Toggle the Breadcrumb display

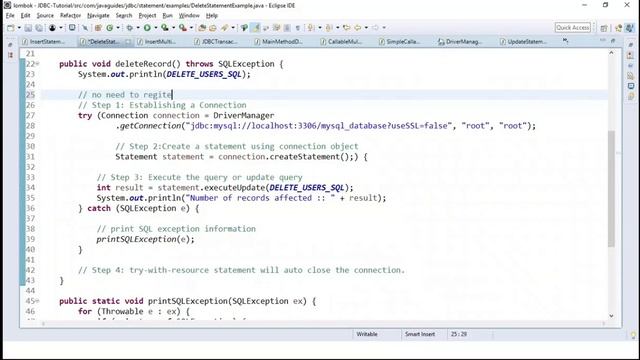pyautogui.click(x=244, y=28)
